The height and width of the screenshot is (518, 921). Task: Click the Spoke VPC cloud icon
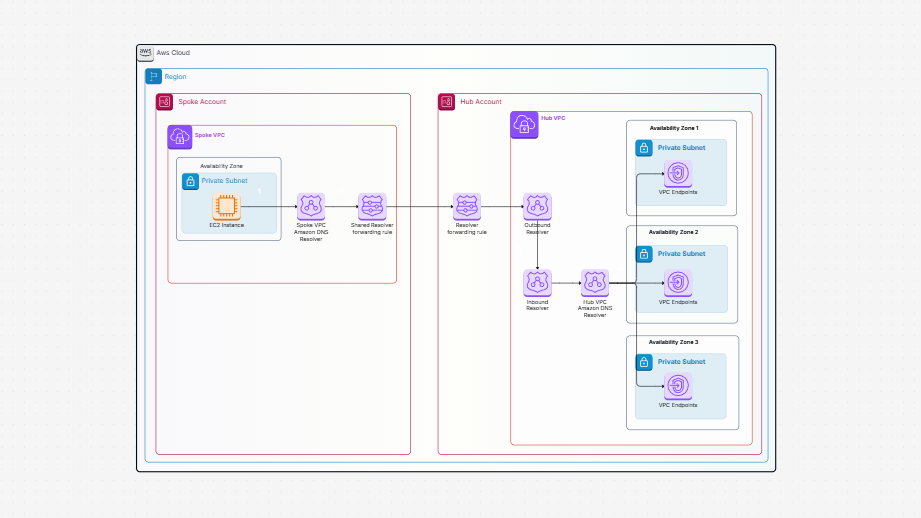[180, 137]
